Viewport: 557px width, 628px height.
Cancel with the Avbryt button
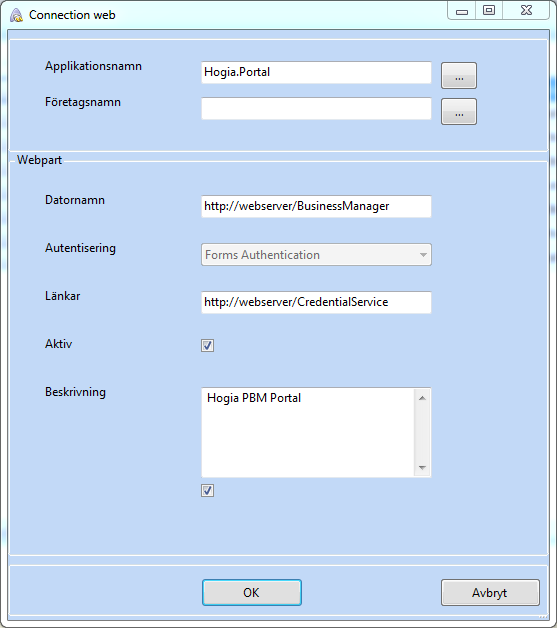click(x=490, y=592)
